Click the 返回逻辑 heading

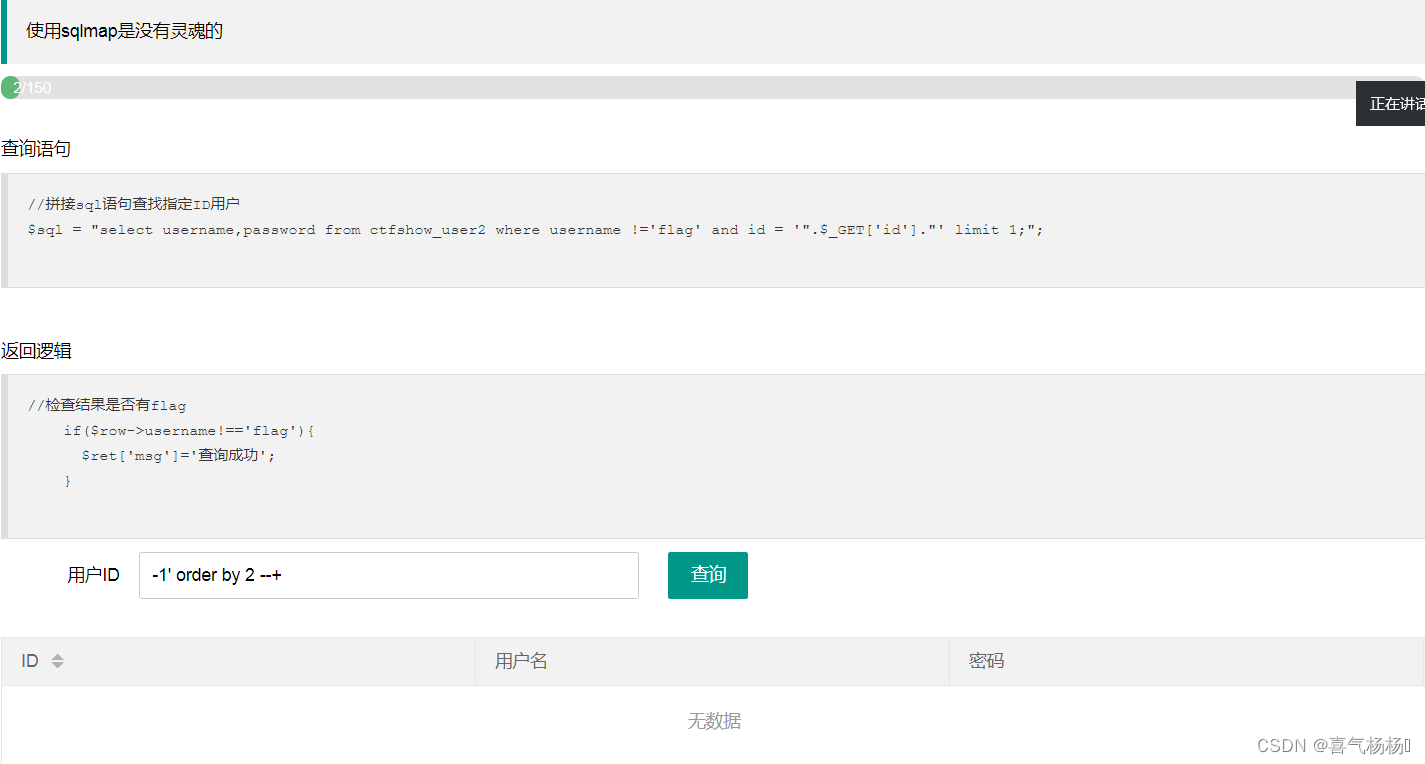point(36,351)
